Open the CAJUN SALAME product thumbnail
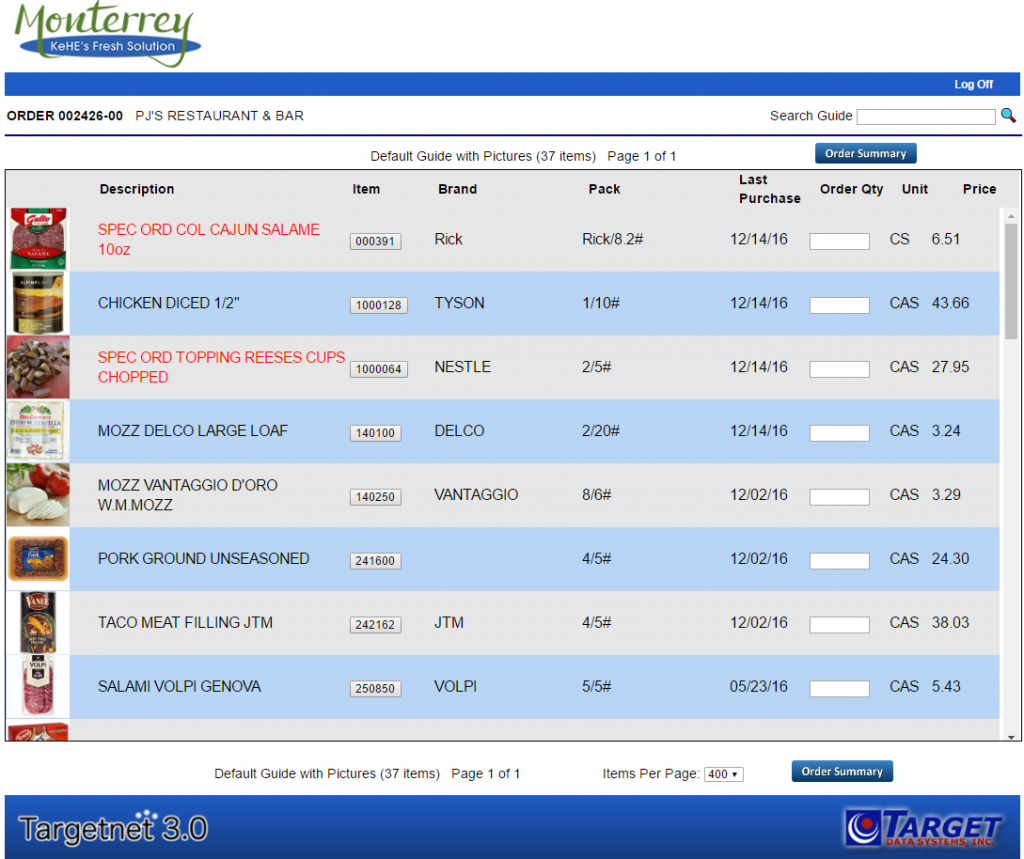The image size is (1024, 859). (x=36, y=239)
